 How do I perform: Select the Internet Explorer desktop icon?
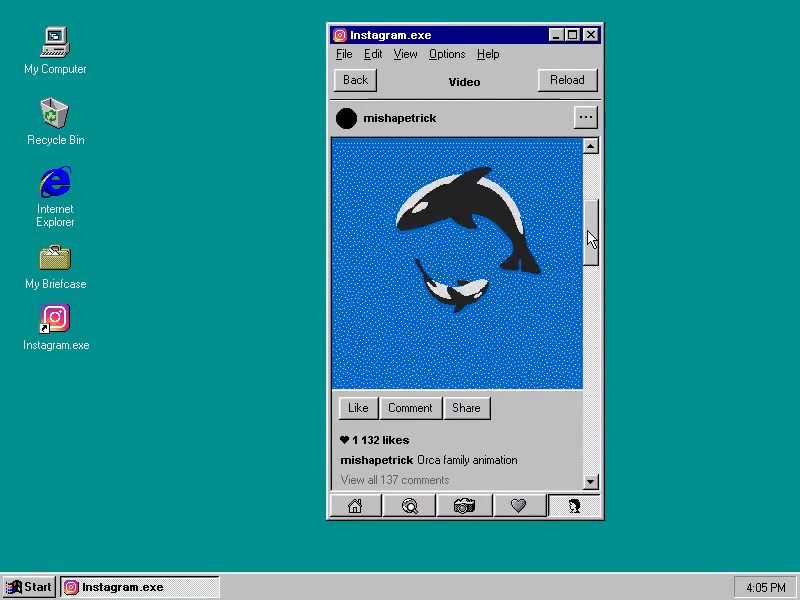[x=55, y=183]
